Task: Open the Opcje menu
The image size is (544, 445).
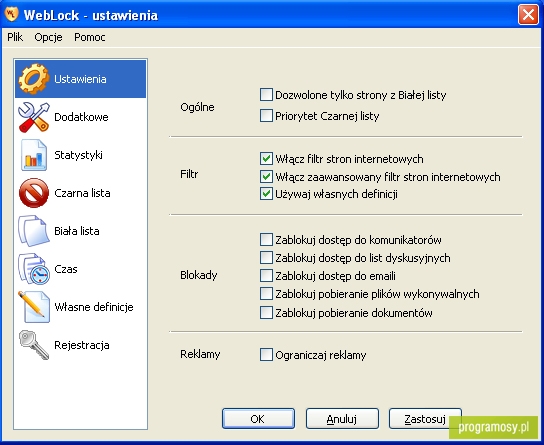Action: tap(48, 37)
